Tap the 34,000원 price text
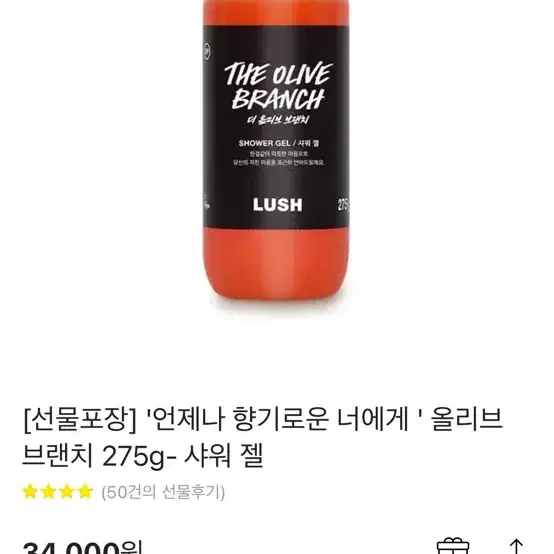 tap(82, 547)
